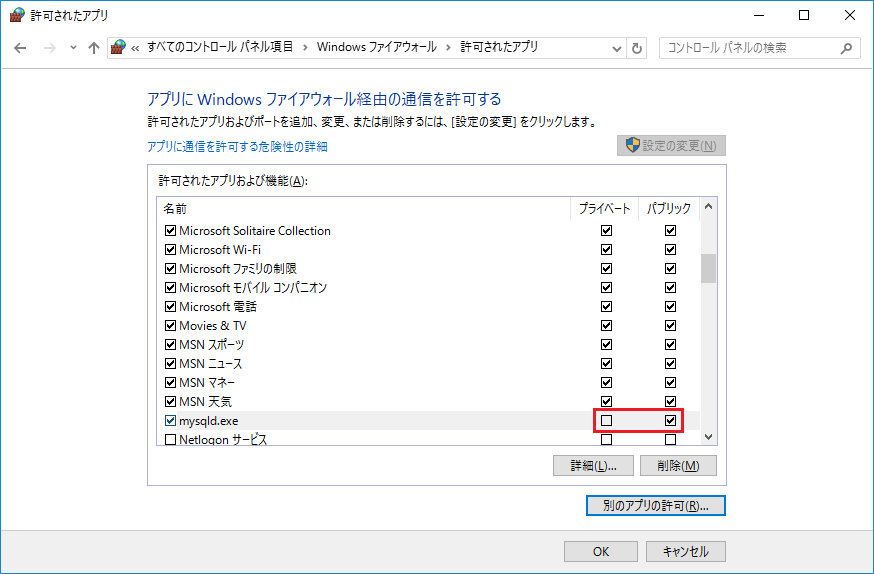Image resolution: width=874 pixels, height=574 pixels.
Task: Click the パブリック column header
Action: 669,209
